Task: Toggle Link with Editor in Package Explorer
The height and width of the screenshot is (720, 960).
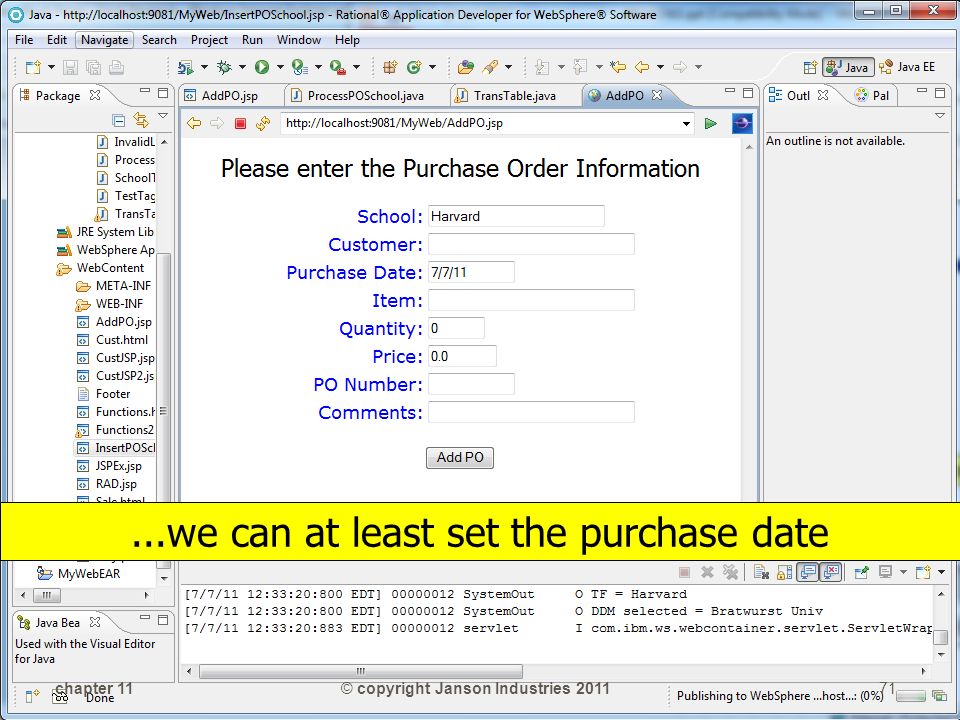Action: coord(141,120)
